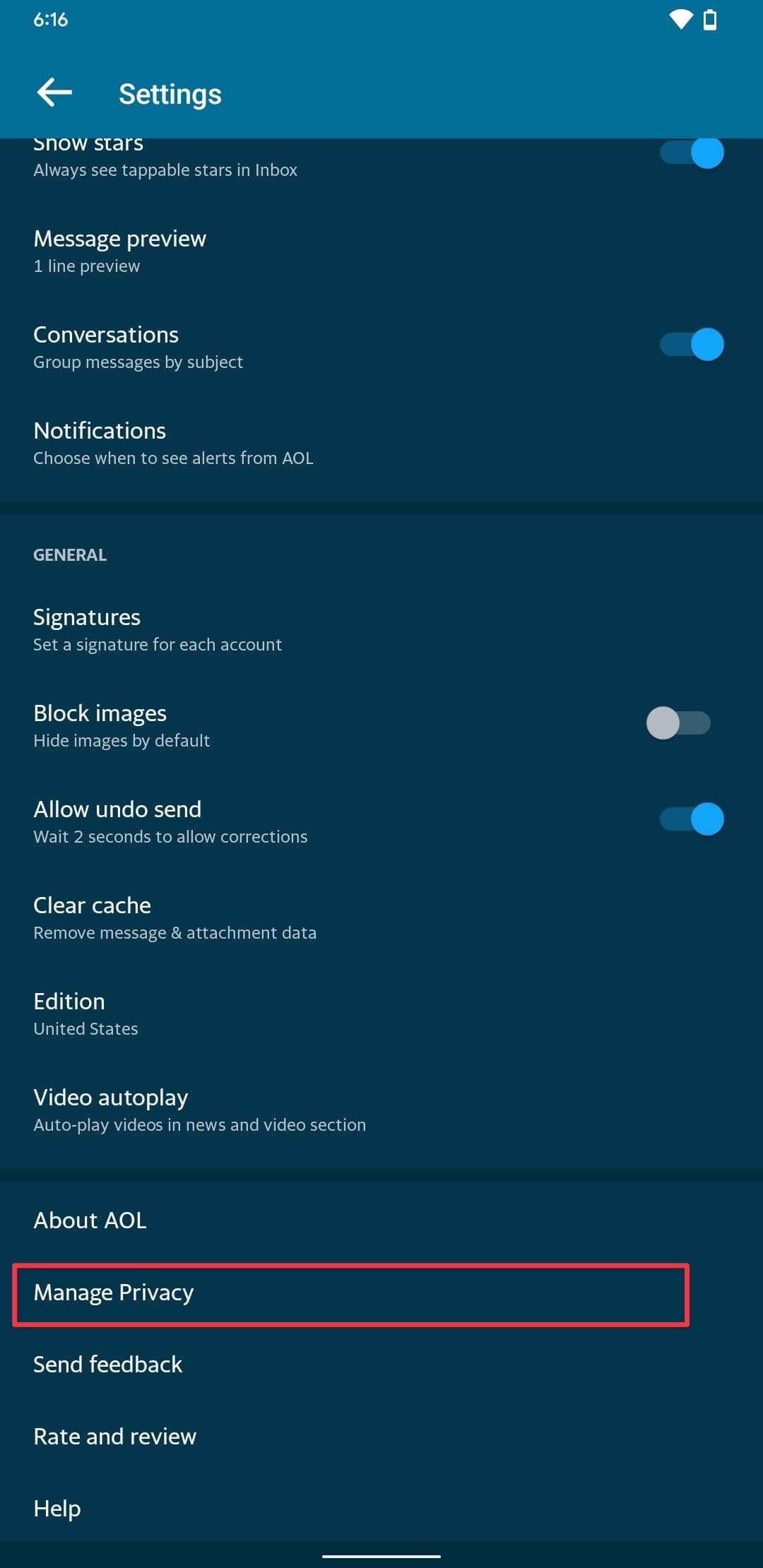Open Manage Privacy
The image size is (763, 1568).
tap(351, 1293)
